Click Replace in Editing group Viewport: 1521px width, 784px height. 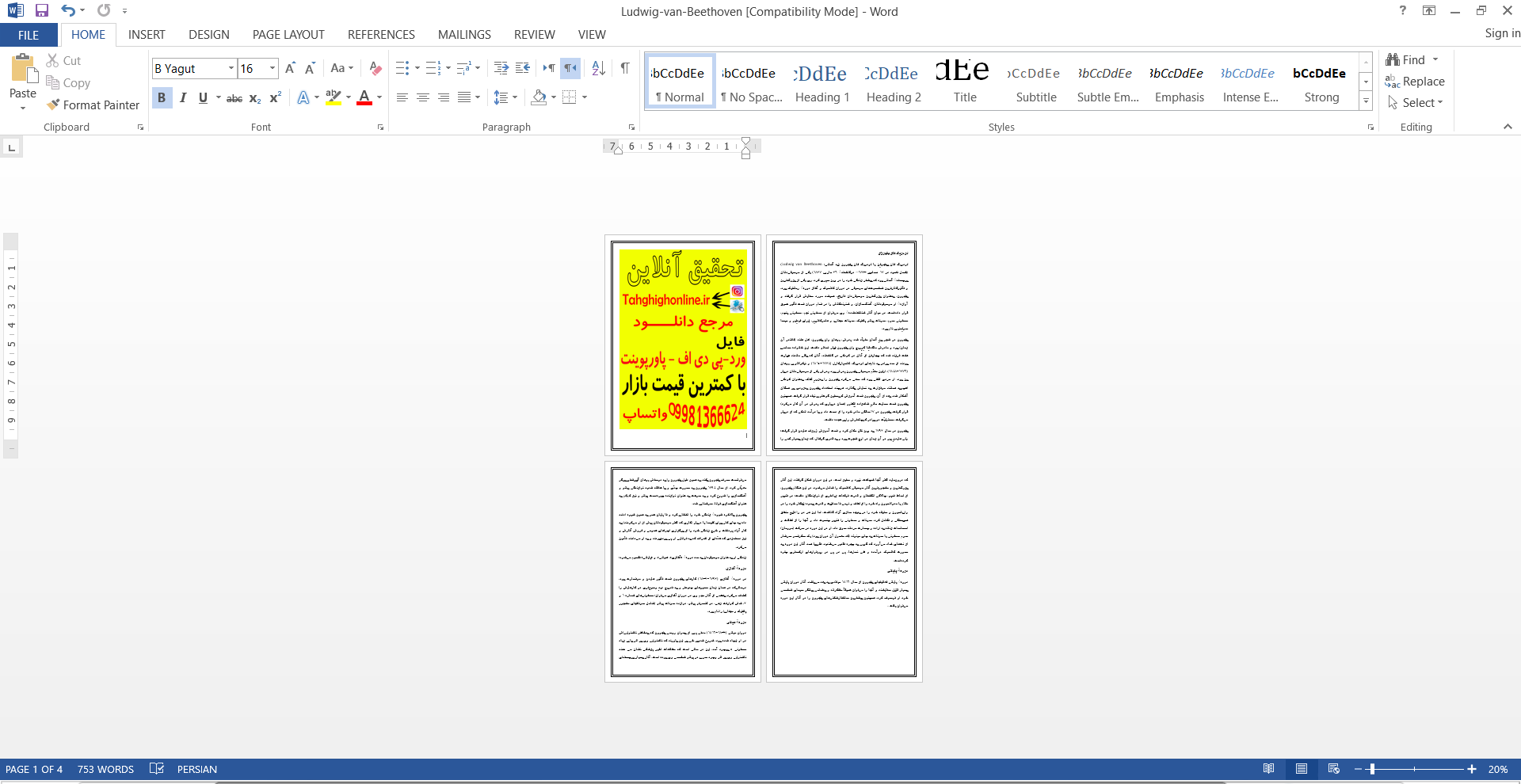1415,82
